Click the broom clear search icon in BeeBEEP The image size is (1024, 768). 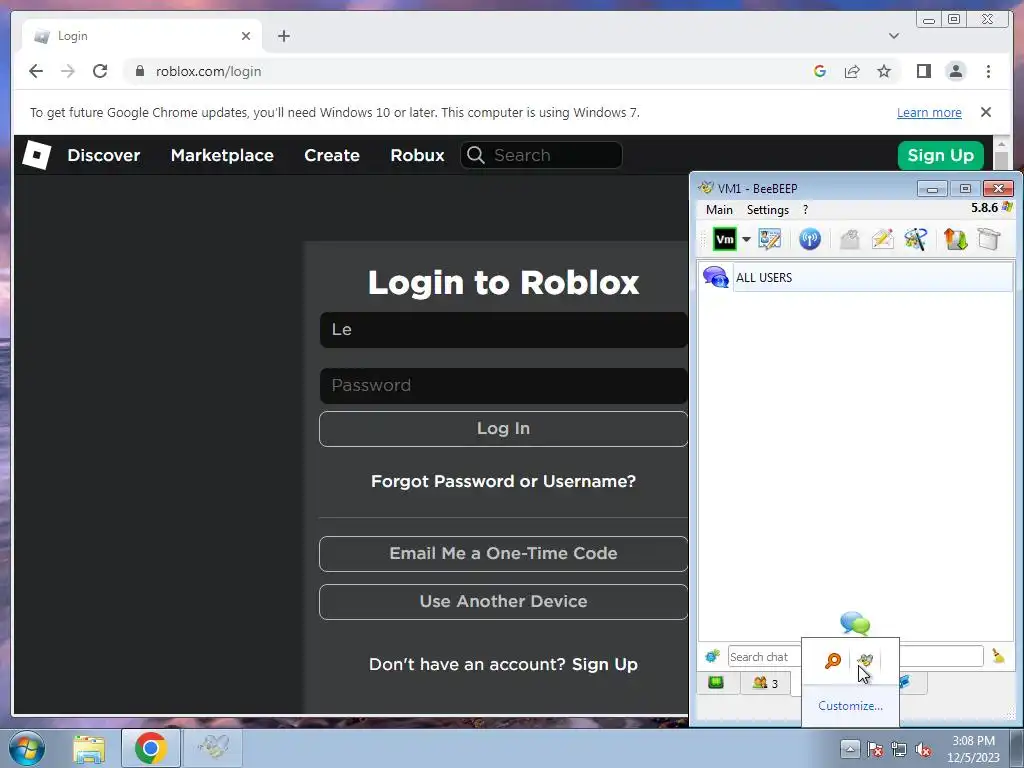(999, 656)
